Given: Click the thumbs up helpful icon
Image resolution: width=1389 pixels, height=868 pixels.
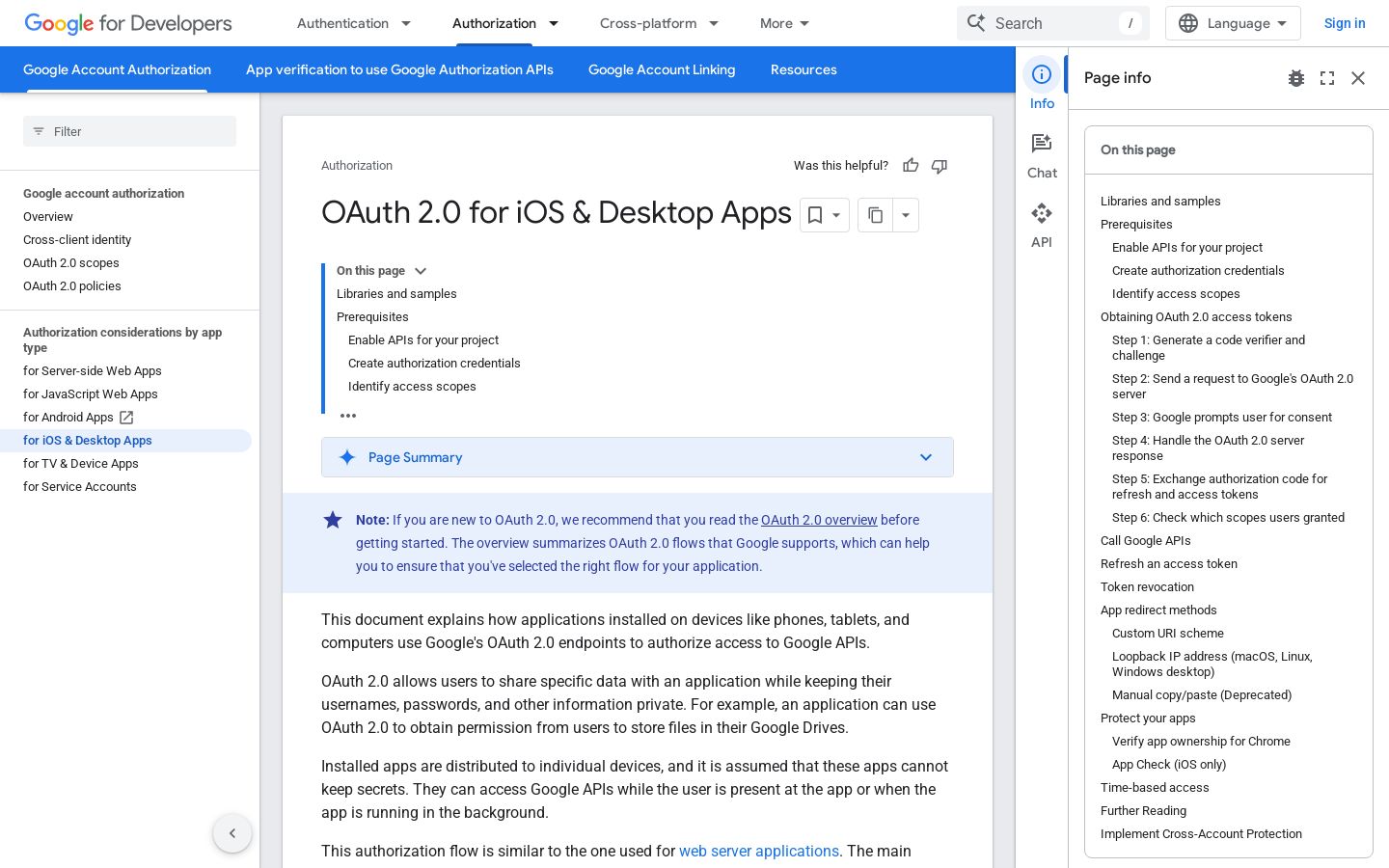Looking at the screenshot, I should [911, 166].
